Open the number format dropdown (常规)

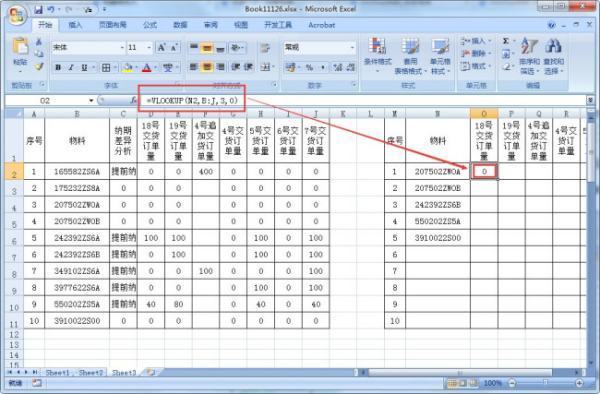coord(352,47)
